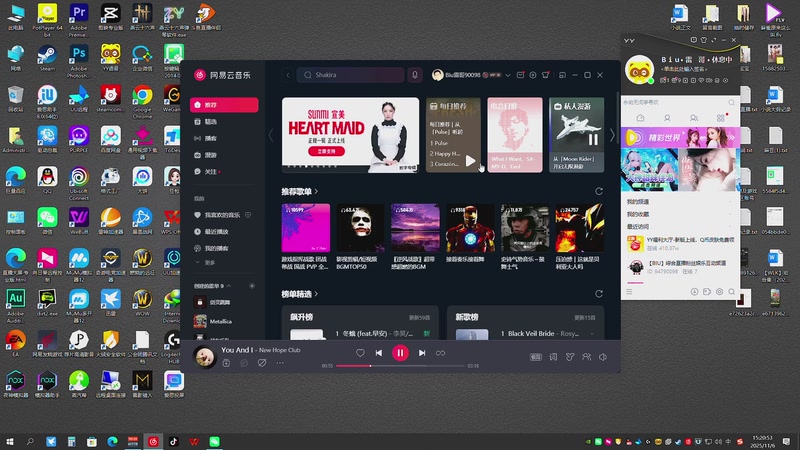Go back with the navigation arrow beside search
The width and height of the screenshot is (800, 450).
coord(288,75)
